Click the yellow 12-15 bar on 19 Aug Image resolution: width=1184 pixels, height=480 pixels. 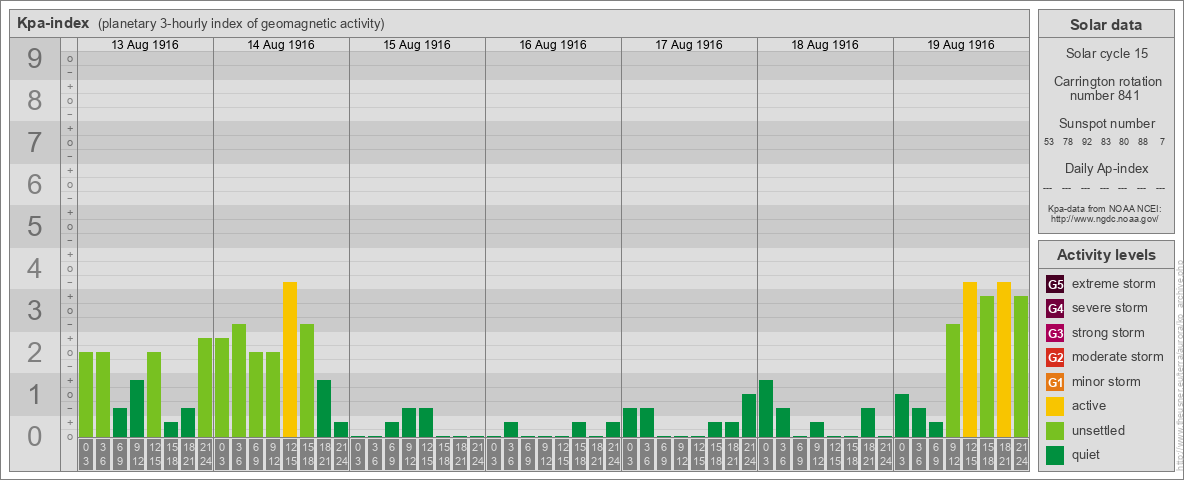coord(970,359)
